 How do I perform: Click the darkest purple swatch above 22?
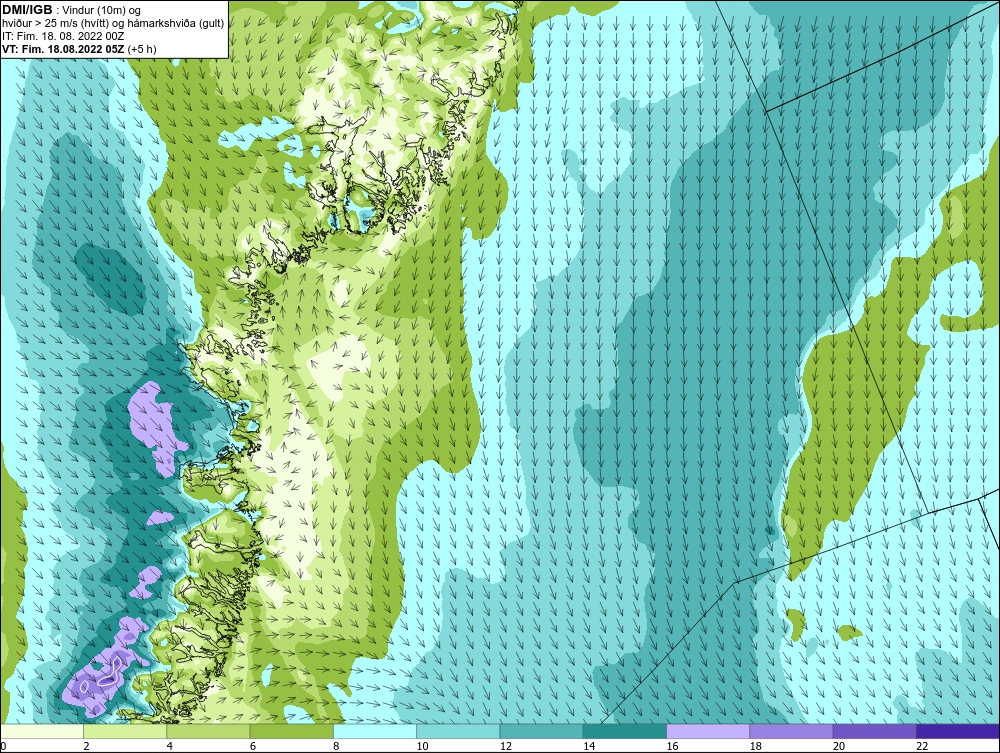click(x=958, y=731)
